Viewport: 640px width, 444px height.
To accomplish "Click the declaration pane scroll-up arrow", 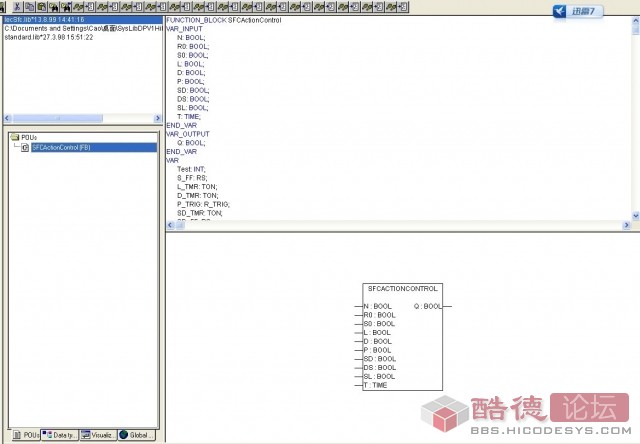I will [x=635, y=21].
